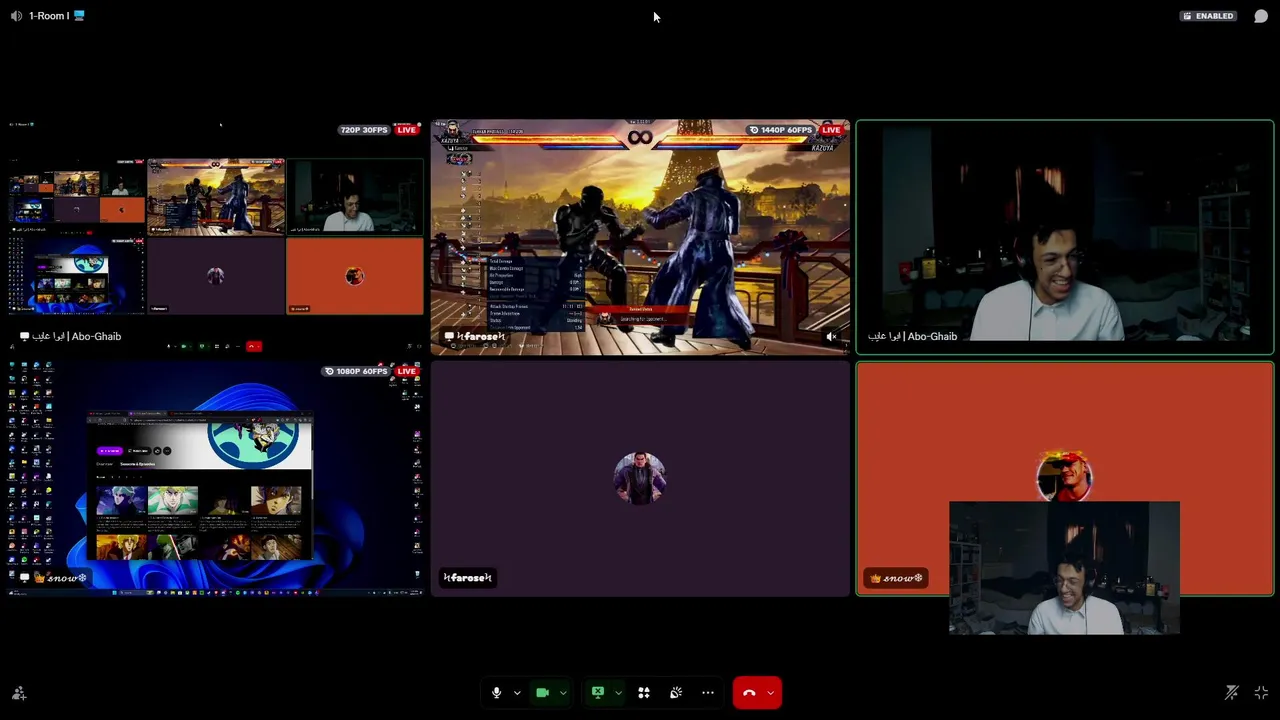Focus Abo-Ghaib's webcam tile
The image size is (1280, 720).
(x=1065, y=237)
